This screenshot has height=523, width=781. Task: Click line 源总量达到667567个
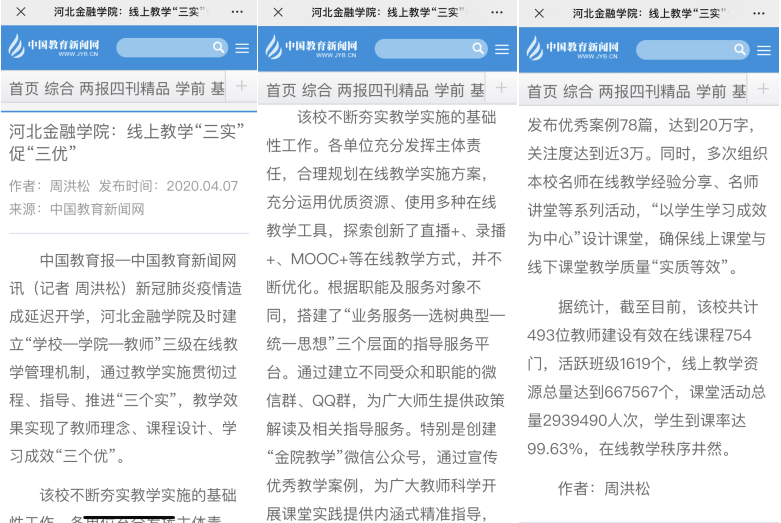click(x=647, y=392)
